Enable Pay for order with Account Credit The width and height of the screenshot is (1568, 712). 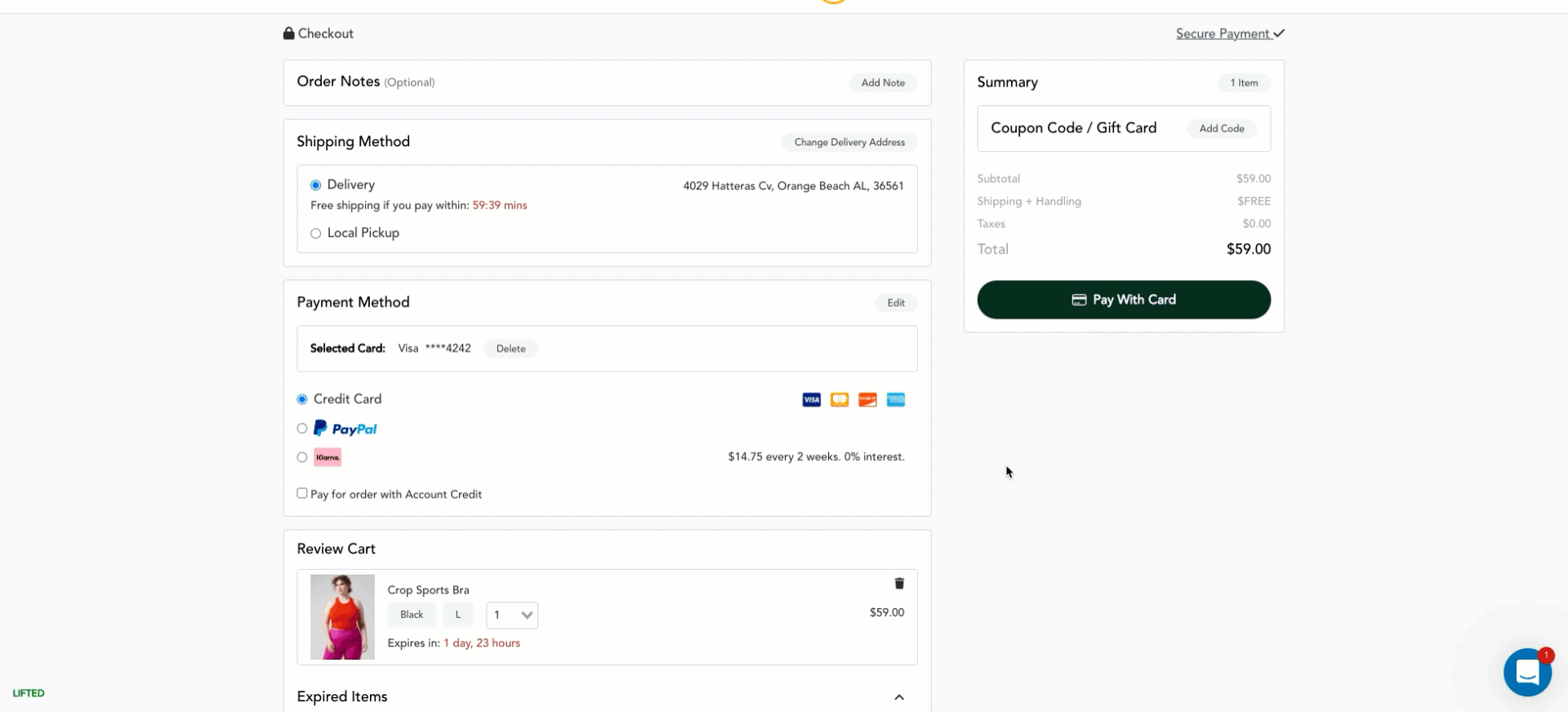click(x=302, y=493)
